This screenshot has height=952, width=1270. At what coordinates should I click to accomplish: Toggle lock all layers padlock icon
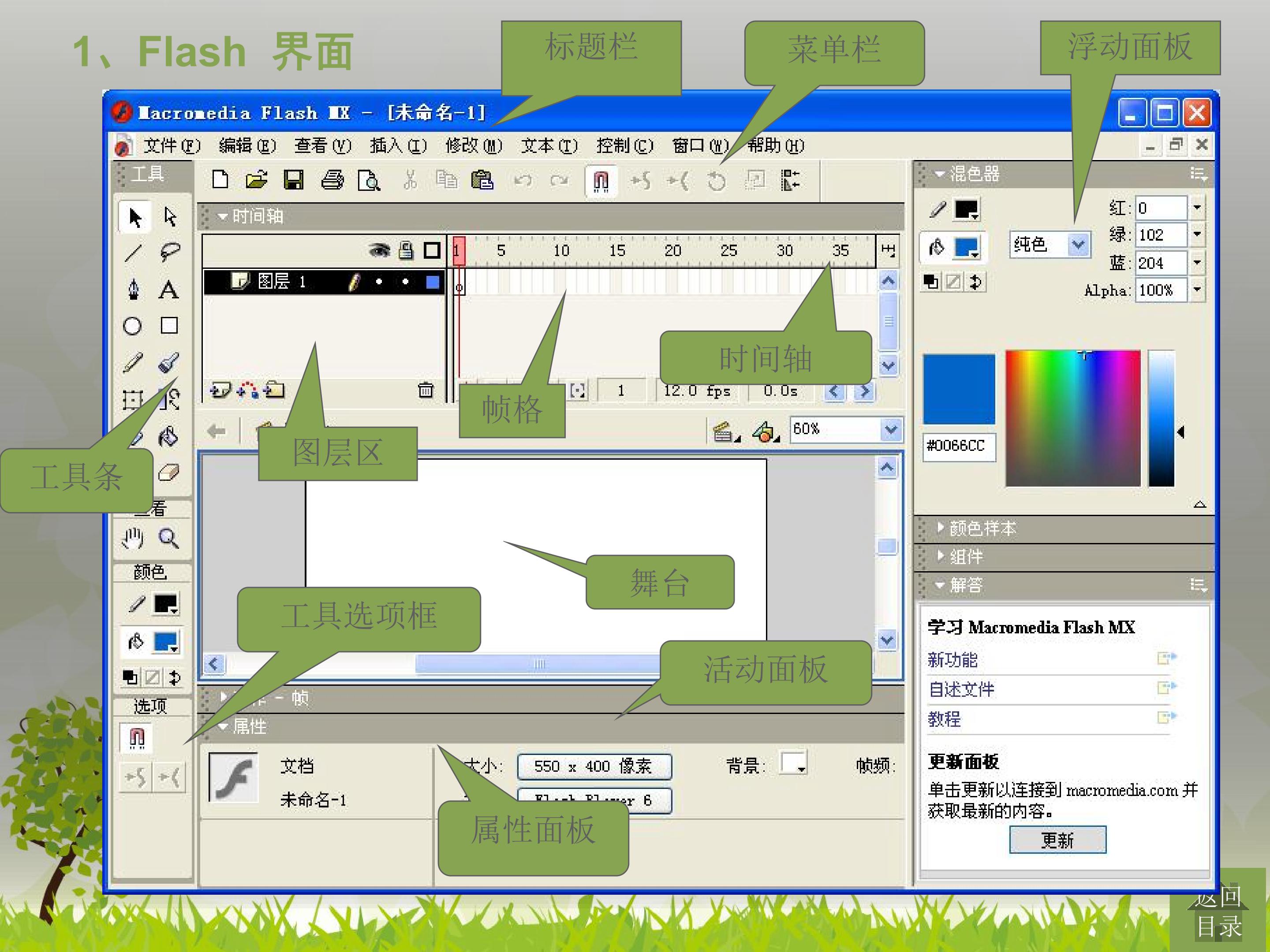(x=406, y=250)
